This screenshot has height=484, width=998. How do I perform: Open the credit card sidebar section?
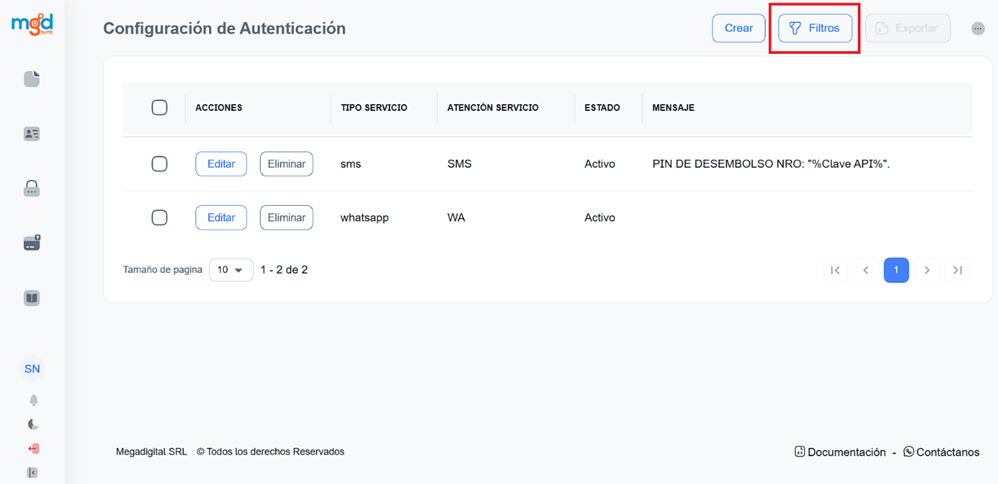32,242
